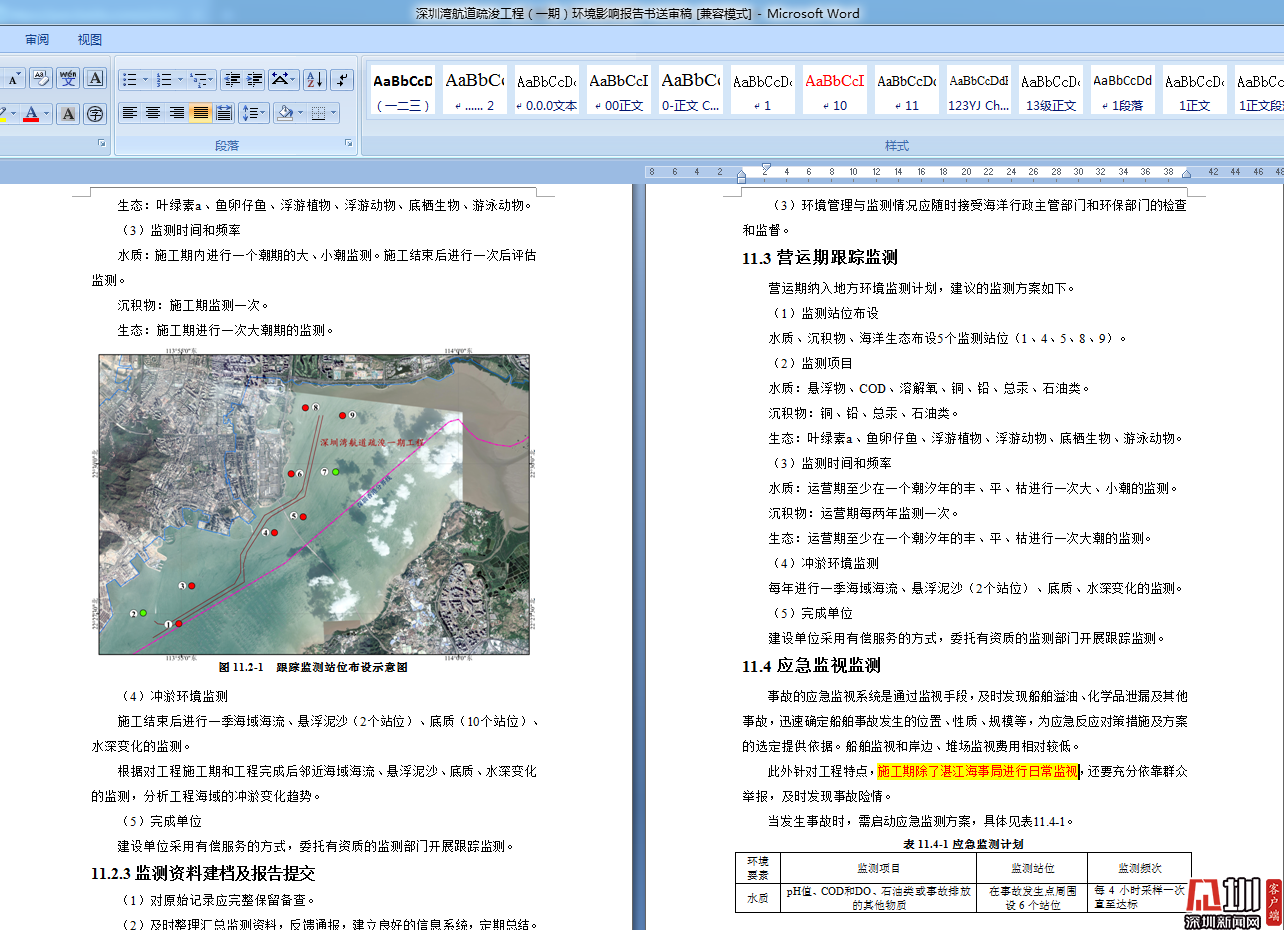Click the phonetic guide (wén) icon
This screenshot has height=930, width=1284.
tap(68, 78)
